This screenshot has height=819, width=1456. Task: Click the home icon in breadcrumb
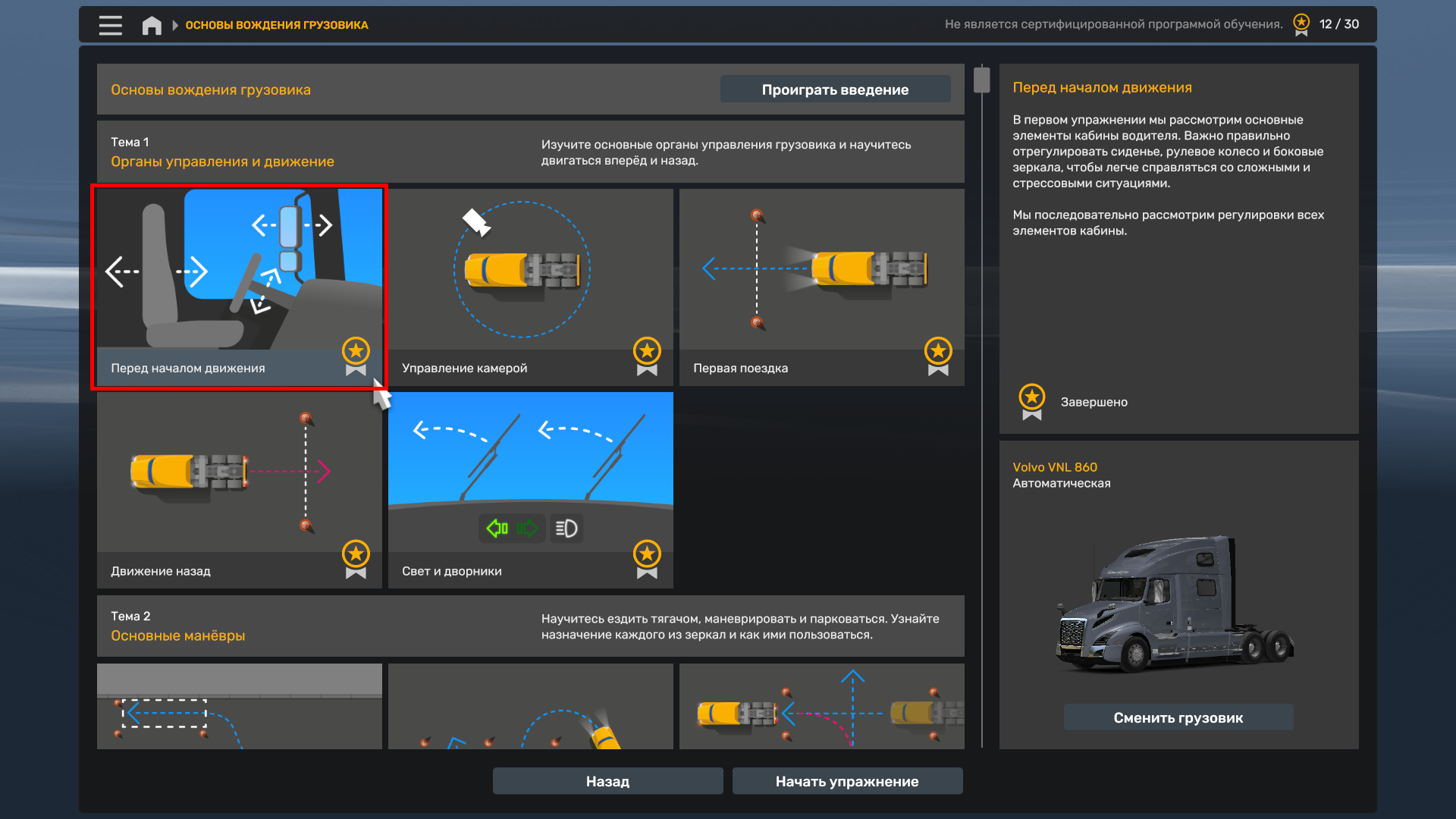coord(152,25)
